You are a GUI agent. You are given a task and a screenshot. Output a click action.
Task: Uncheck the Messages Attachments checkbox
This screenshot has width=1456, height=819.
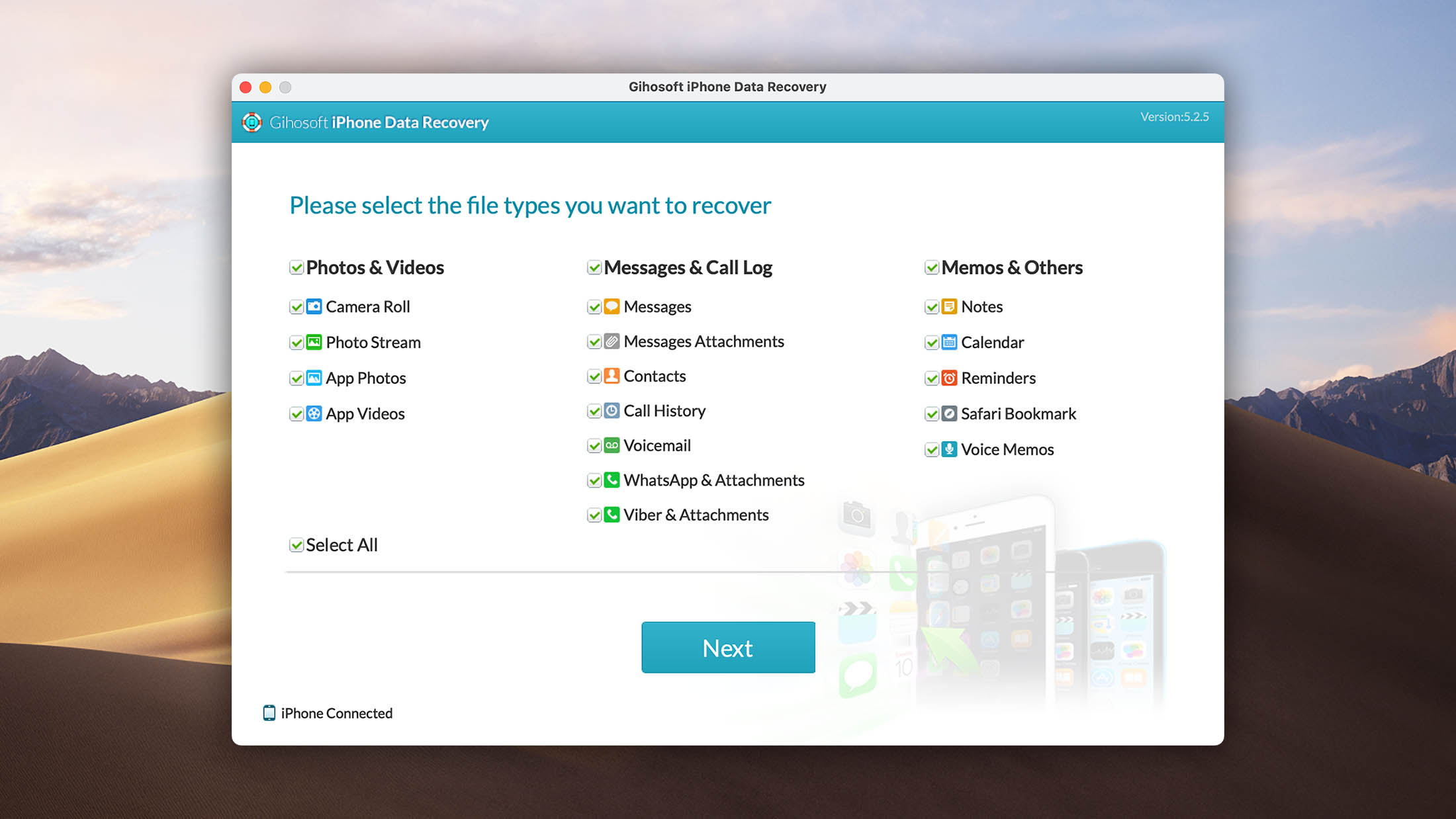pyautogui.click(x=594, y=342)
